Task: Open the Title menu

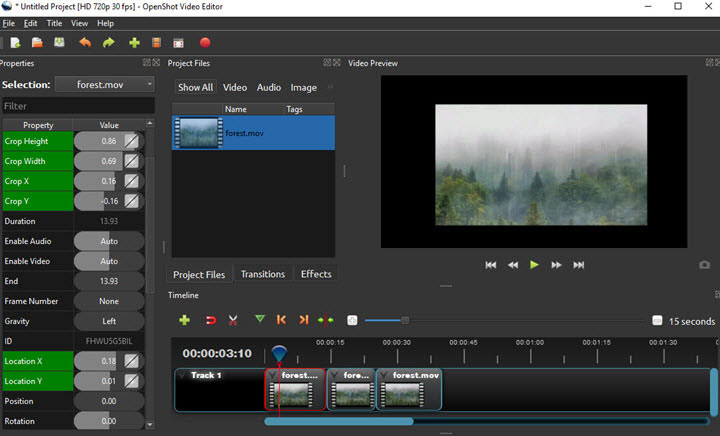Action: 54,23
